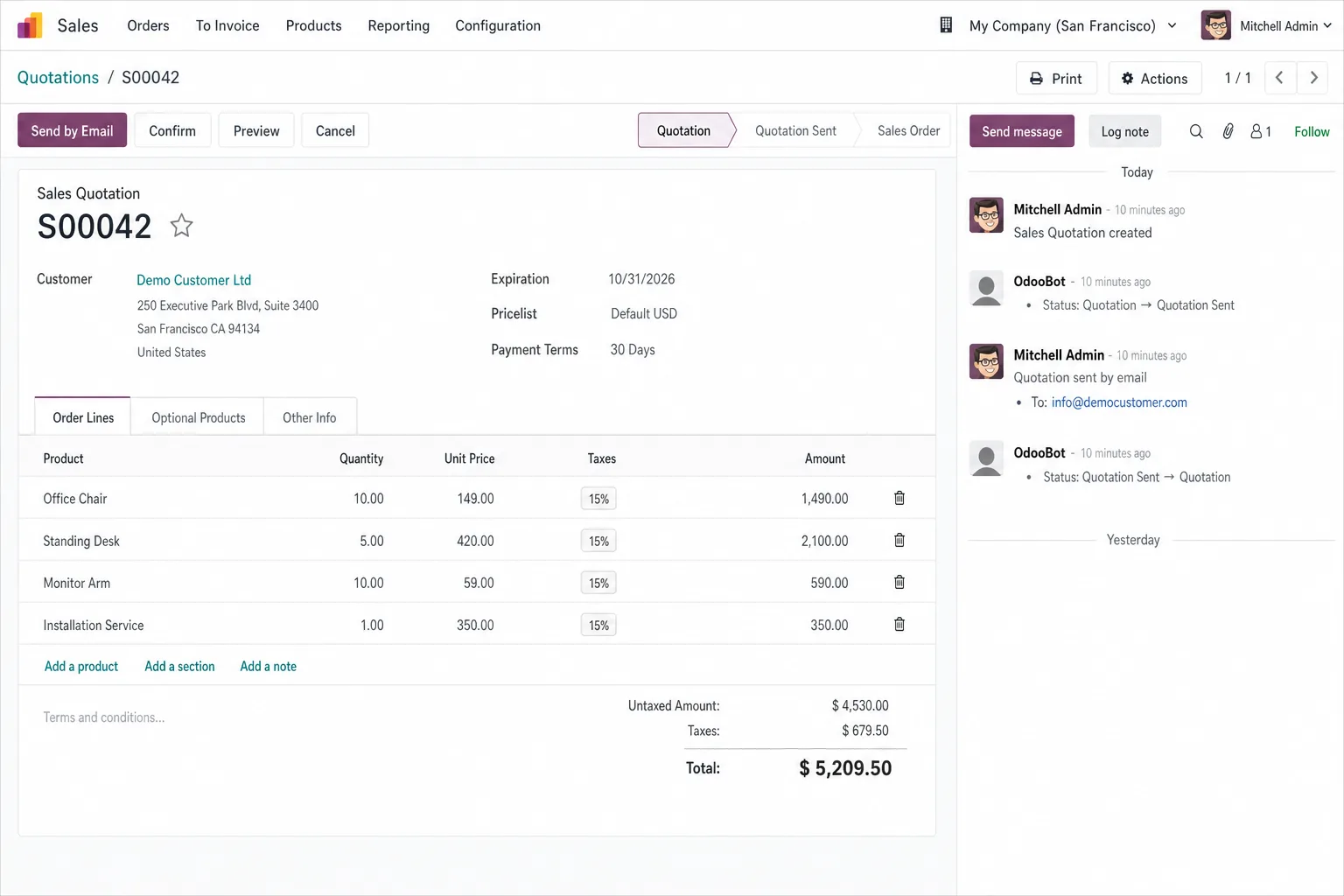1344x896 pixels.
Task: Mark quotation S00042 as favorite star
Action: [x=181, y=226]
